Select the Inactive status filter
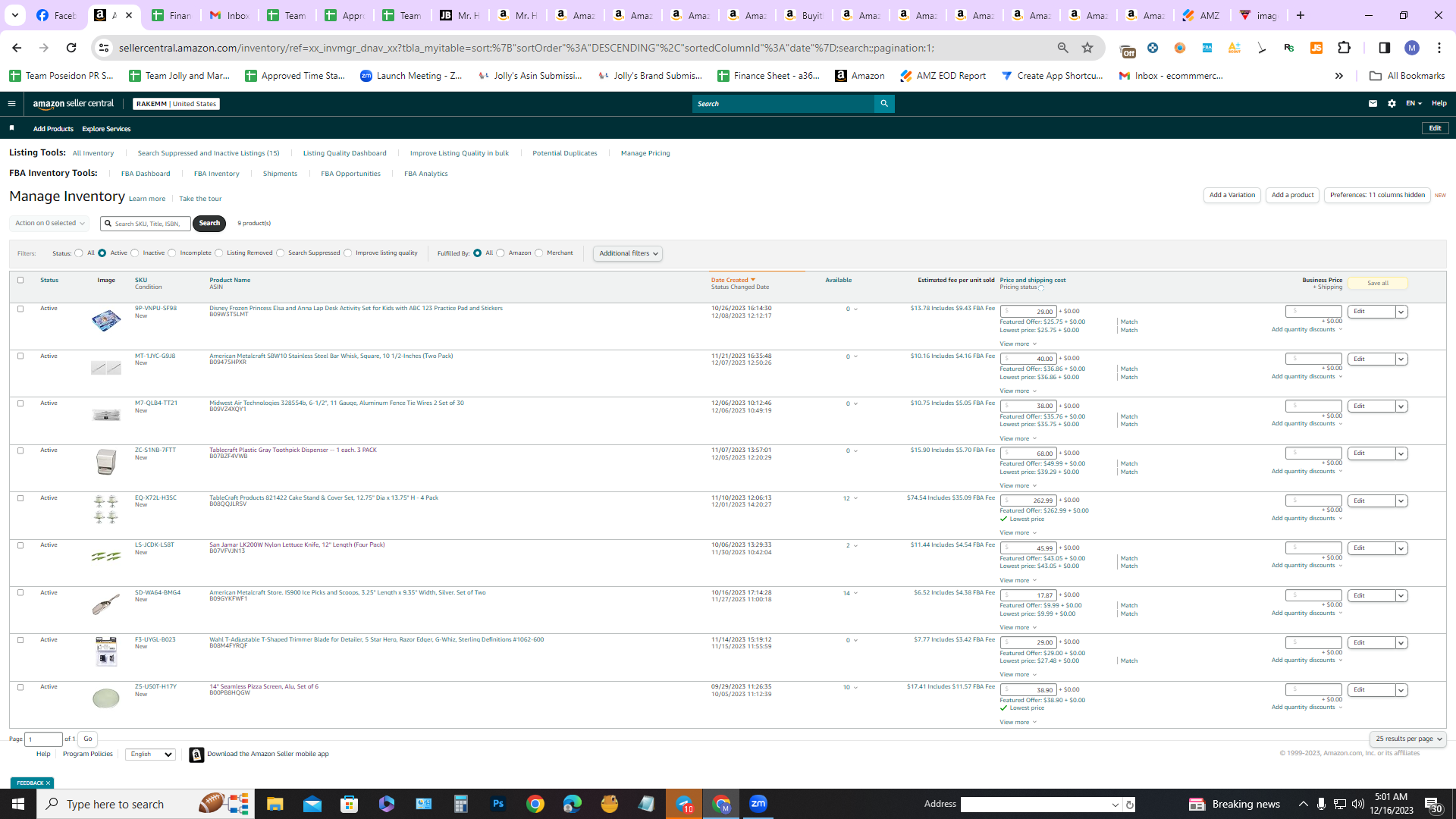1456x819 pixels. coord(135,253)
